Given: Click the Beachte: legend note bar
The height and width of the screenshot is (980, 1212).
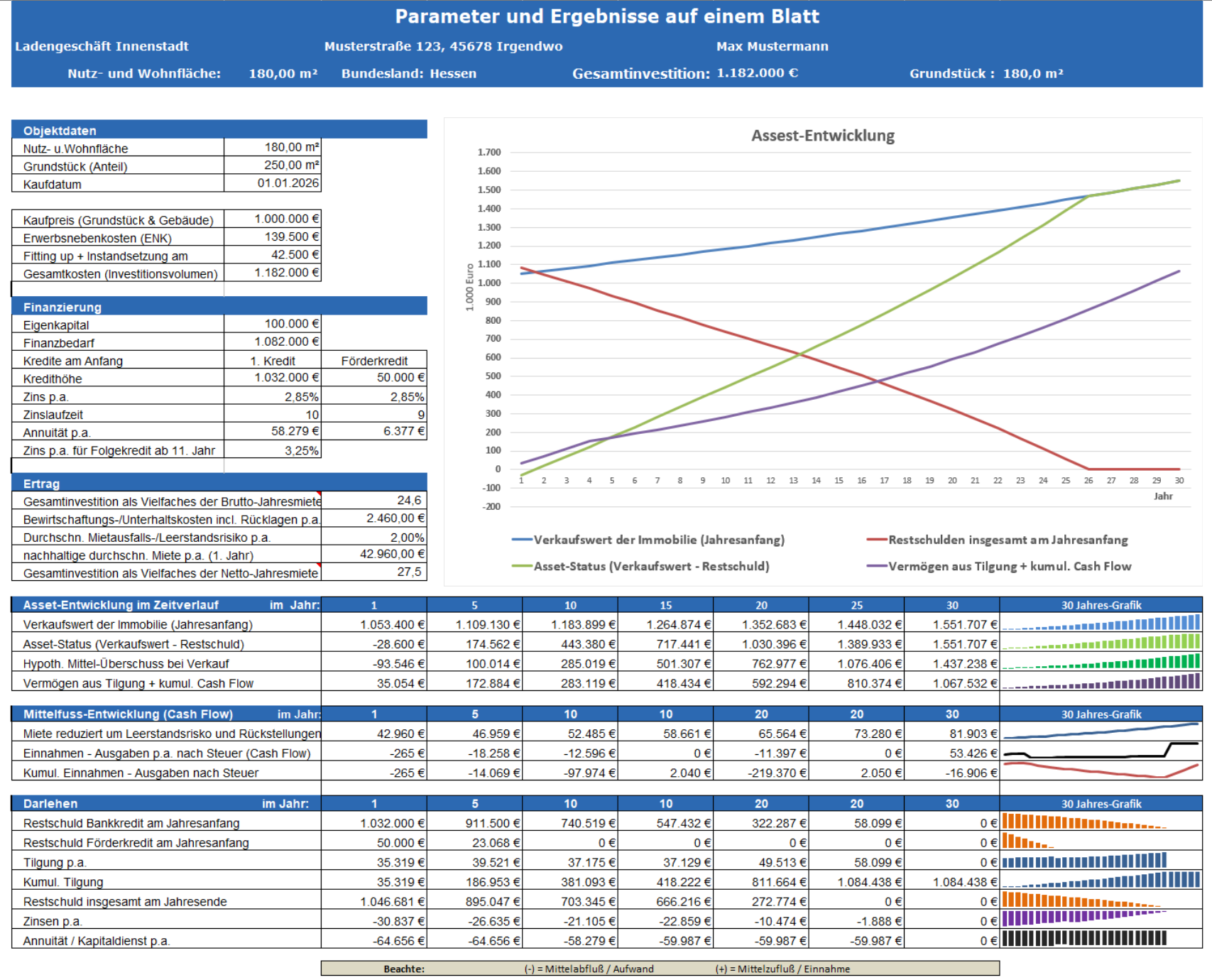Looking at the screenshot, I should [x=660, y=969].
